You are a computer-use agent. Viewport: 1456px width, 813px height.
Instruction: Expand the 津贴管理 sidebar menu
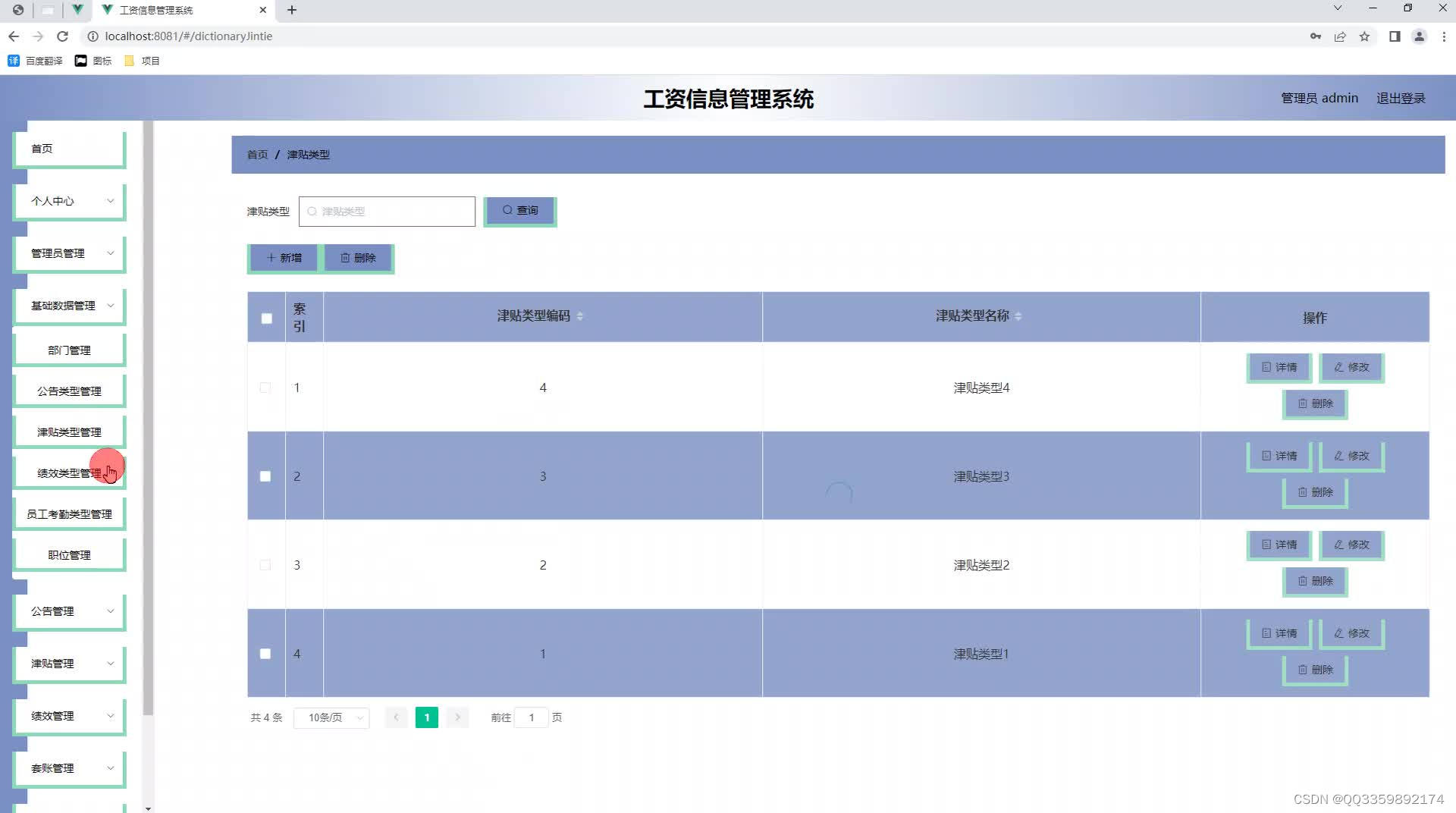[x=69, y=664]
